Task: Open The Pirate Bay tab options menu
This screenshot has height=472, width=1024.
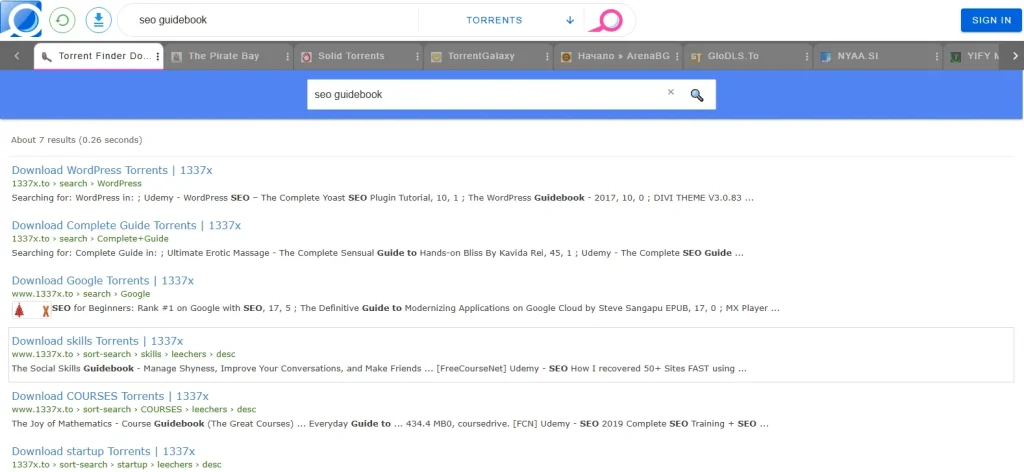Action: [287, 57]
